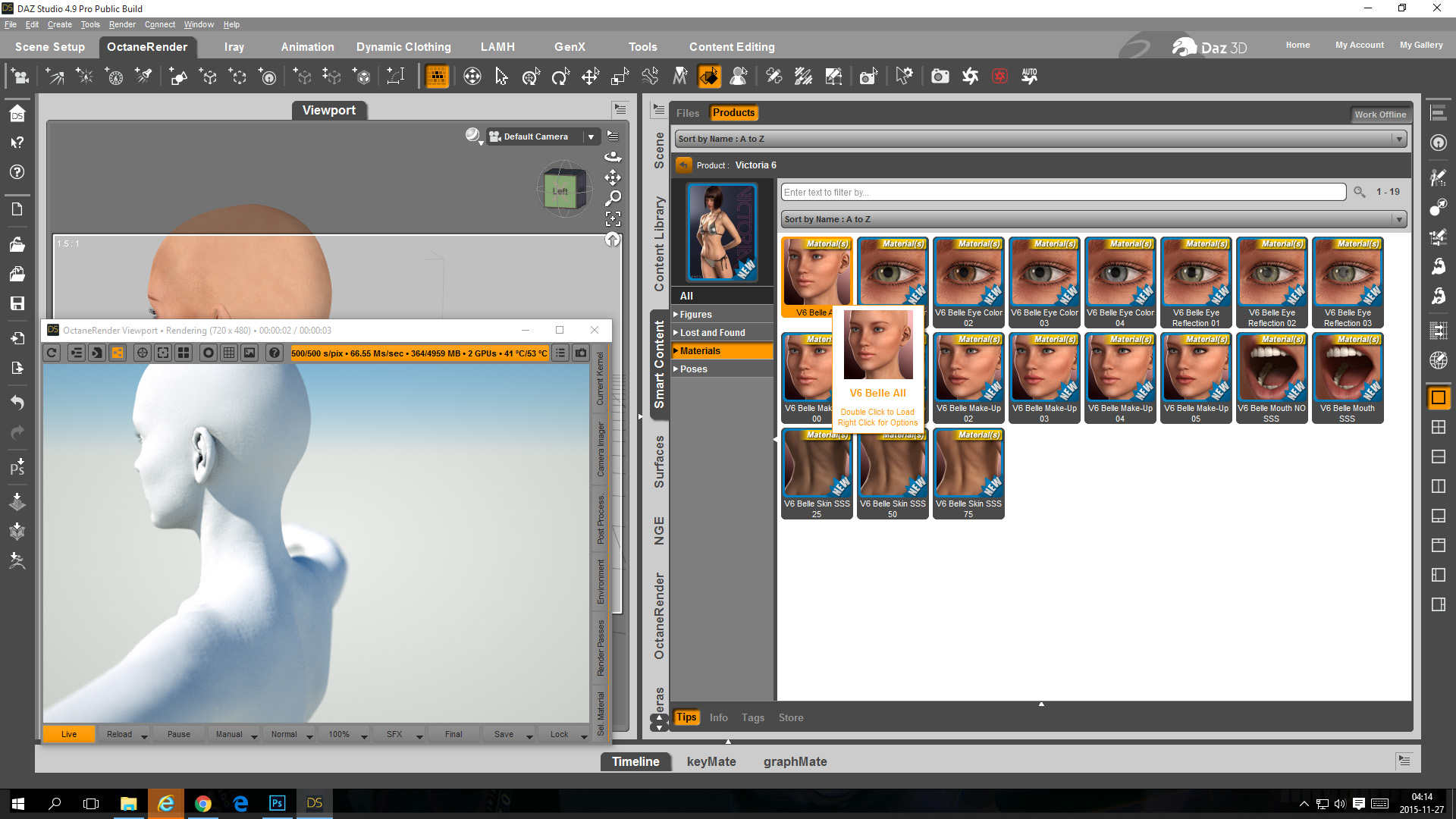Open the Manual mode dropdown
This screenshot has width=1456, height=819.
pos(234,734)
